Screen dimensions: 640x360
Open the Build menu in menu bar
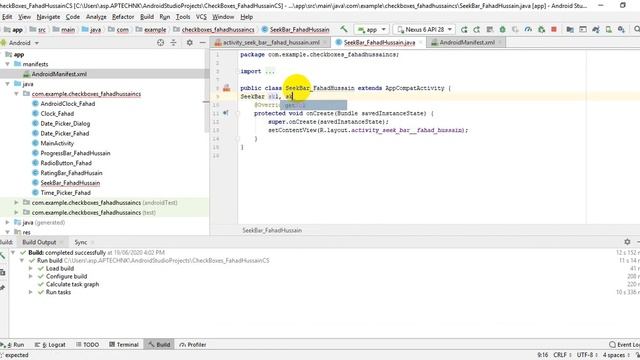(147, 17)
